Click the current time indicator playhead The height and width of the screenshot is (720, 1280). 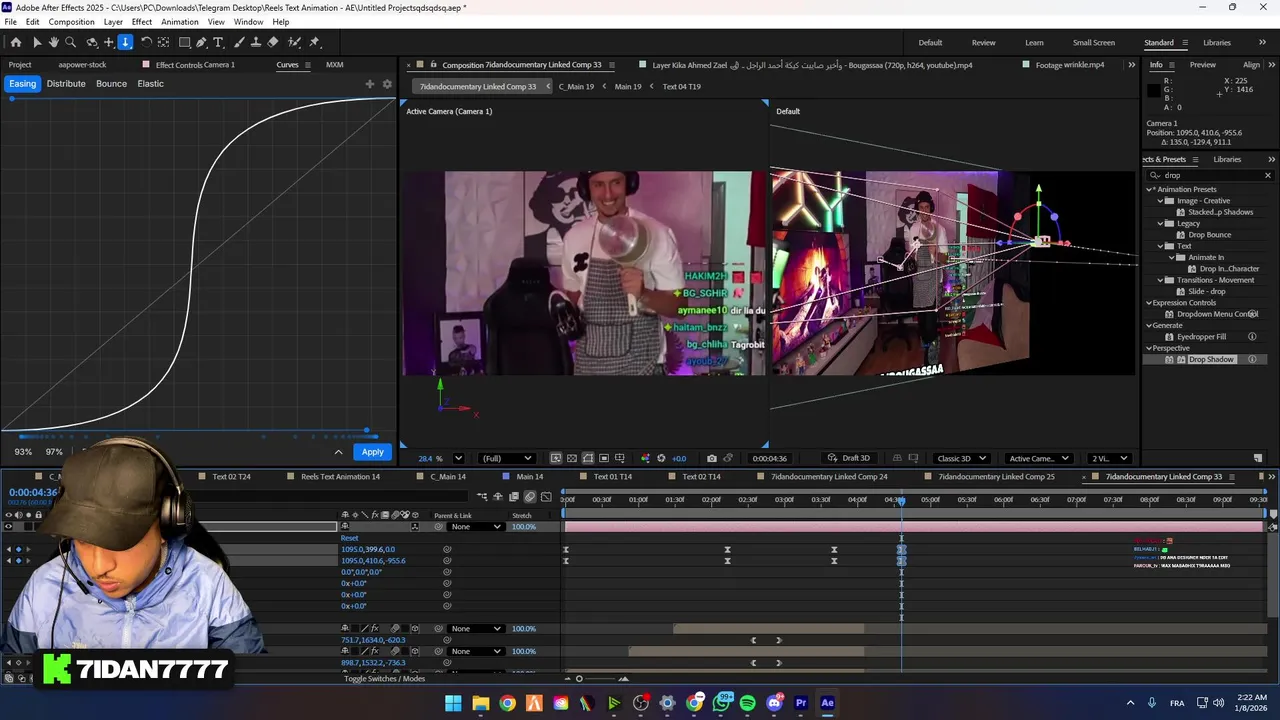coord(901,500)
